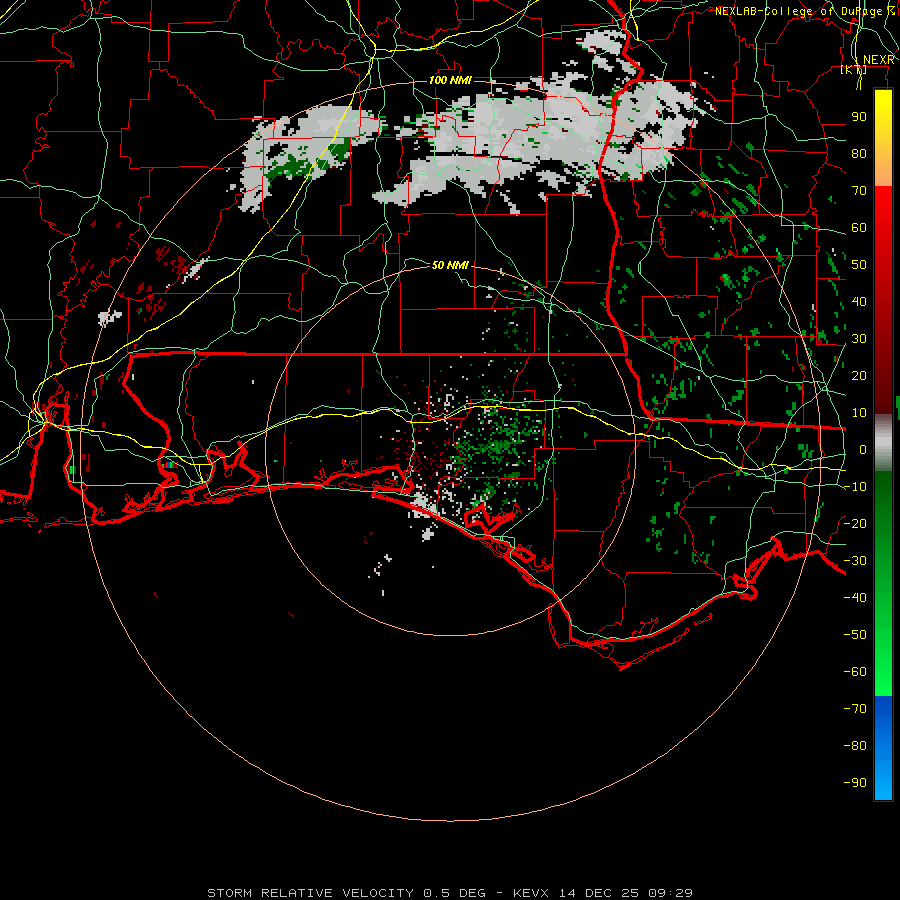The image size is (900, 900).
Task: Click the 40 value on velocity scale
Action: coord(859,301)
